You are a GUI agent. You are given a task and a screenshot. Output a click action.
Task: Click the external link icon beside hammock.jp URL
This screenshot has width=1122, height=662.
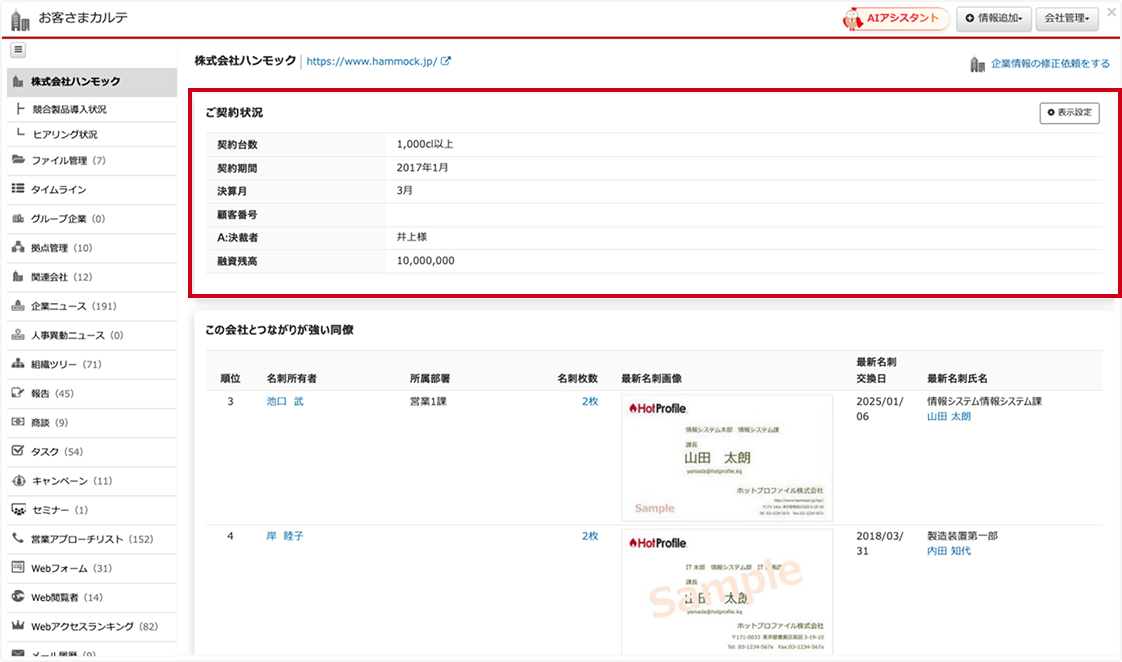click(446, 61)
